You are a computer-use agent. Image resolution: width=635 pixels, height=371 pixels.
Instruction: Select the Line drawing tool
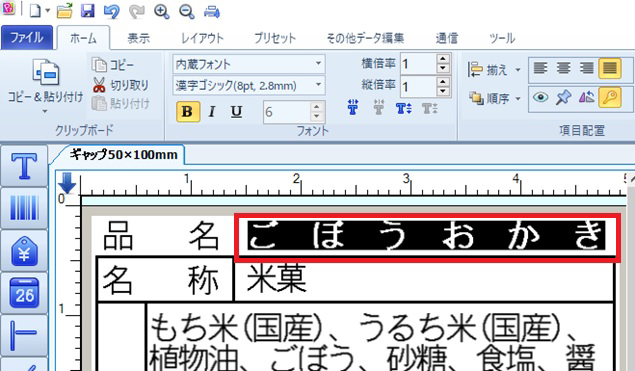(24, 335)
